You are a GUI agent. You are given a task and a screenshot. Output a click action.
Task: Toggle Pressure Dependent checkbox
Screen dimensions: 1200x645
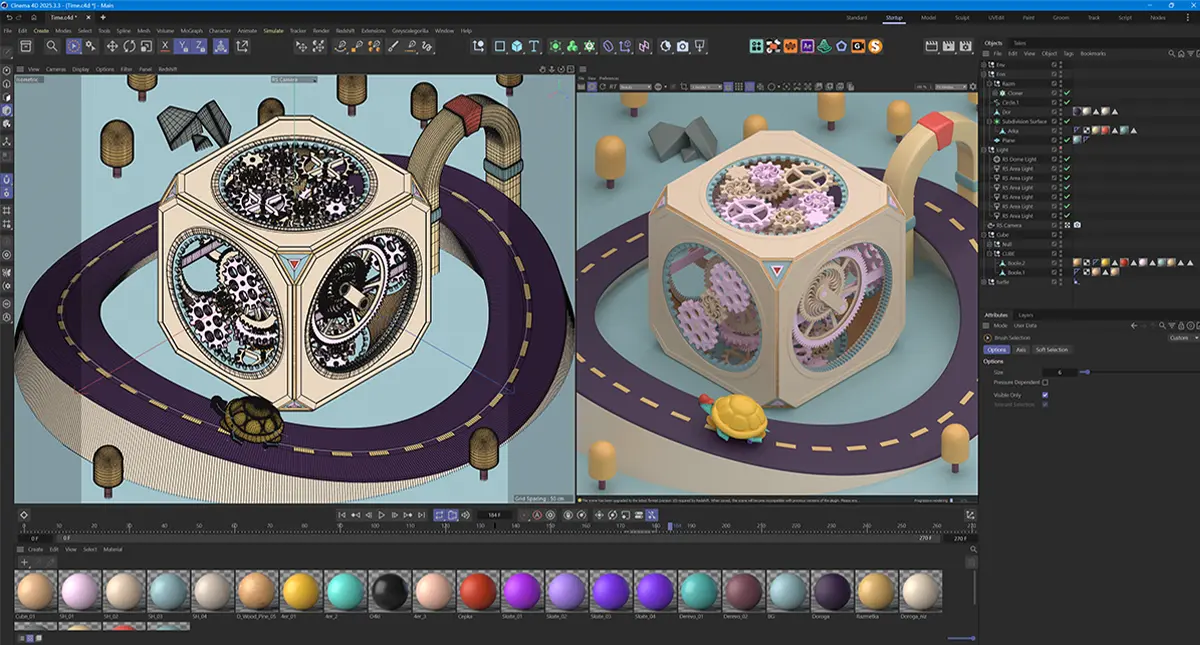(1045, 382)
